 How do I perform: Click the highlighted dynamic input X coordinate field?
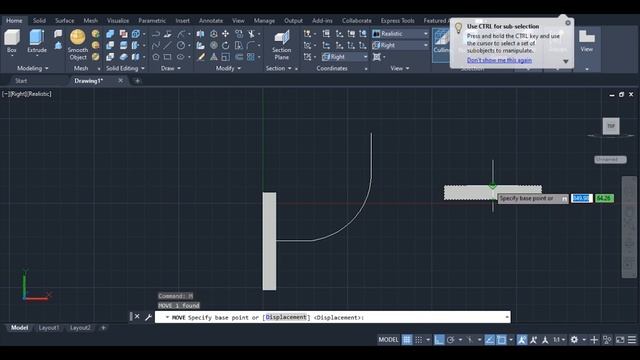581,198
